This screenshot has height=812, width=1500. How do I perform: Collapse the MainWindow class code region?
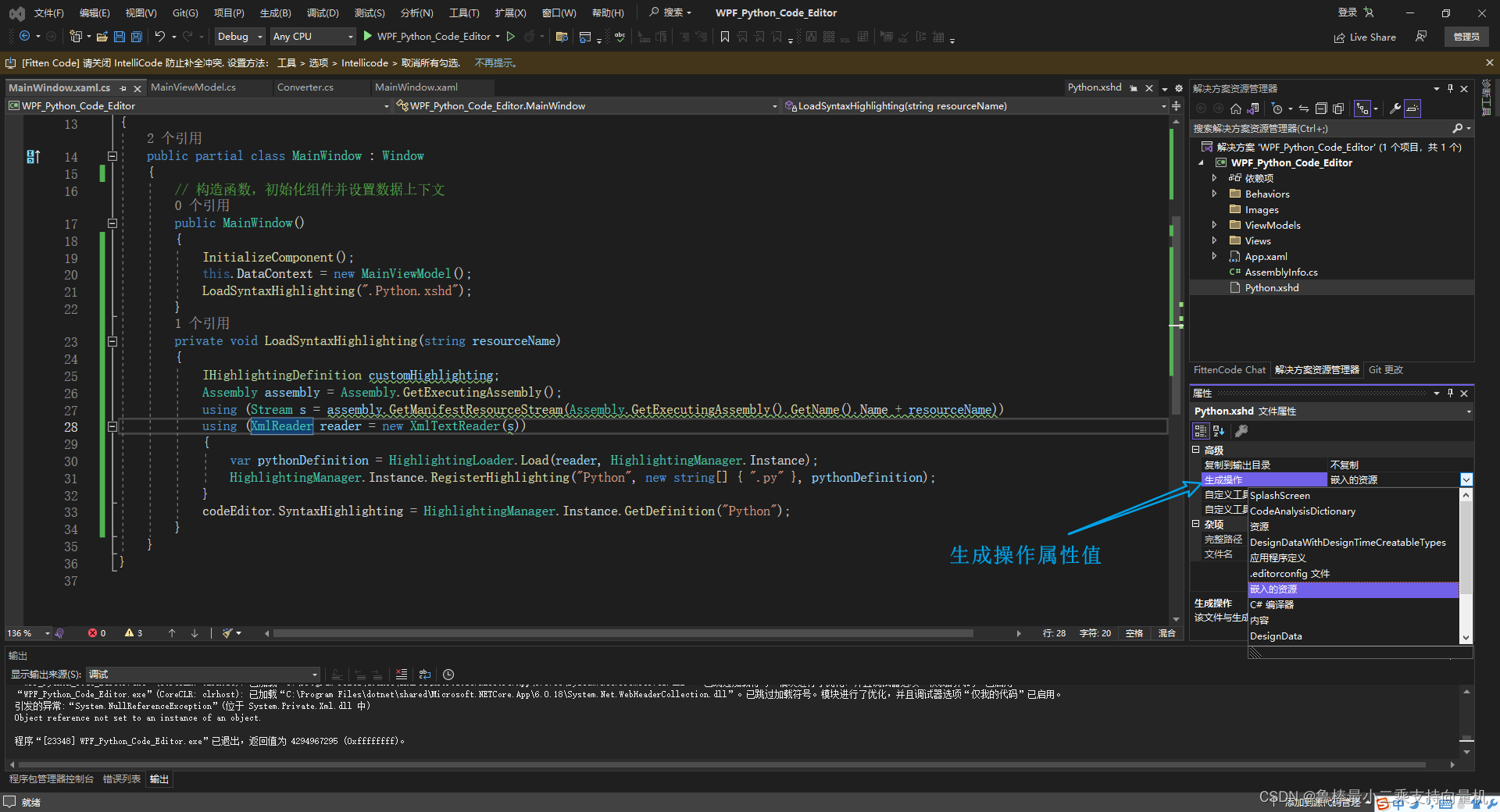click(112, 156)
